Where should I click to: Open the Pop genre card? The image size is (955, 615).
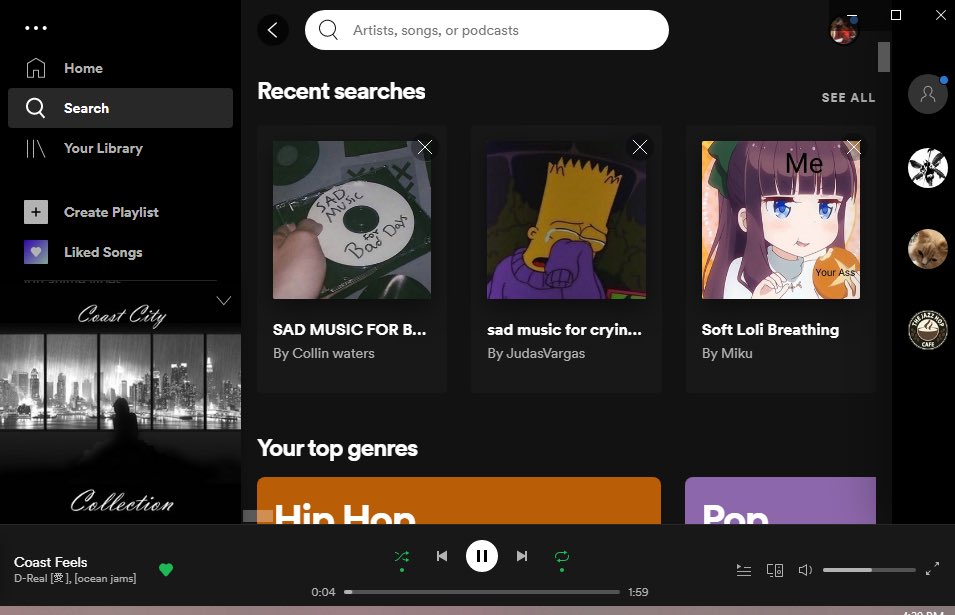[780, 501]
